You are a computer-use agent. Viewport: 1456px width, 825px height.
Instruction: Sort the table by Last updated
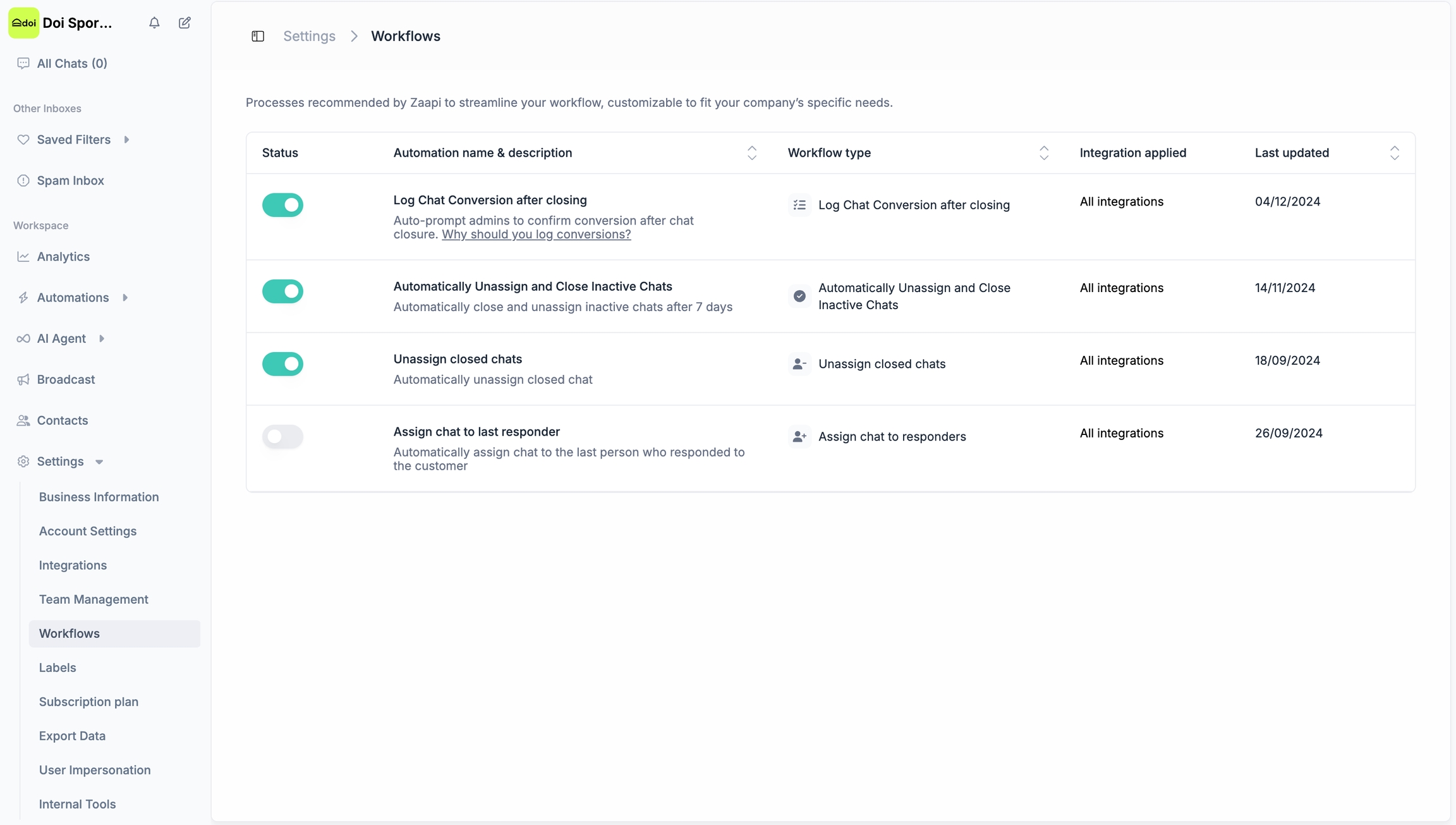1394,153
